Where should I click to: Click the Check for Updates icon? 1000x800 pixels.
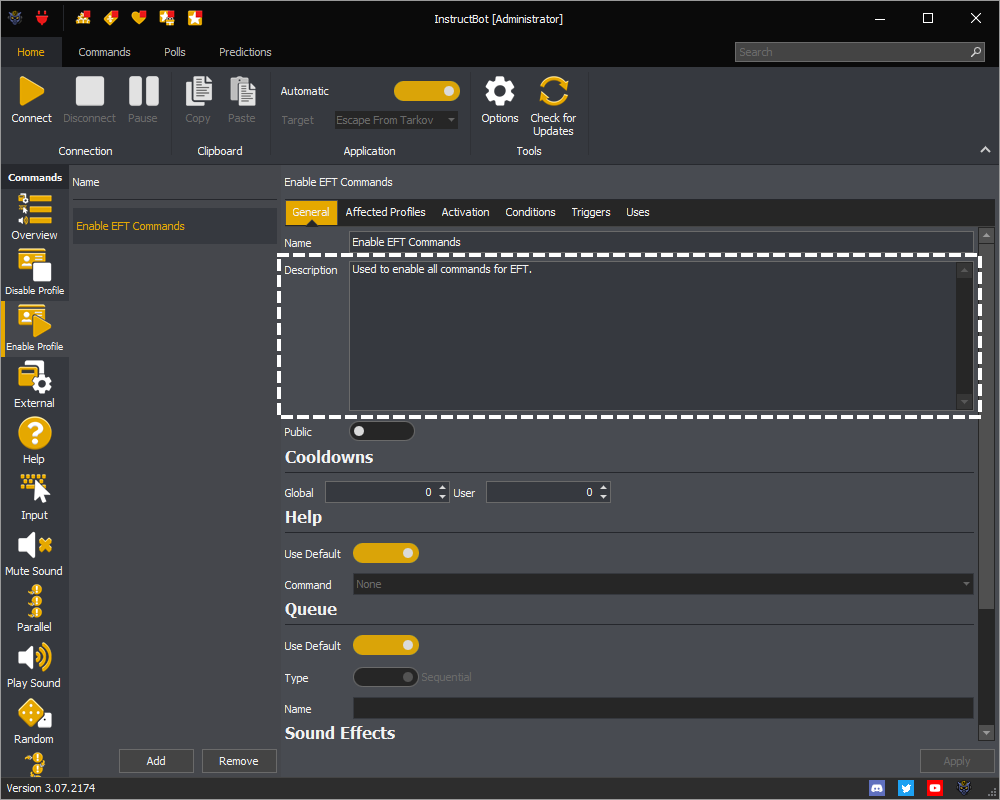pyautogui.click(x=553, y=93)
